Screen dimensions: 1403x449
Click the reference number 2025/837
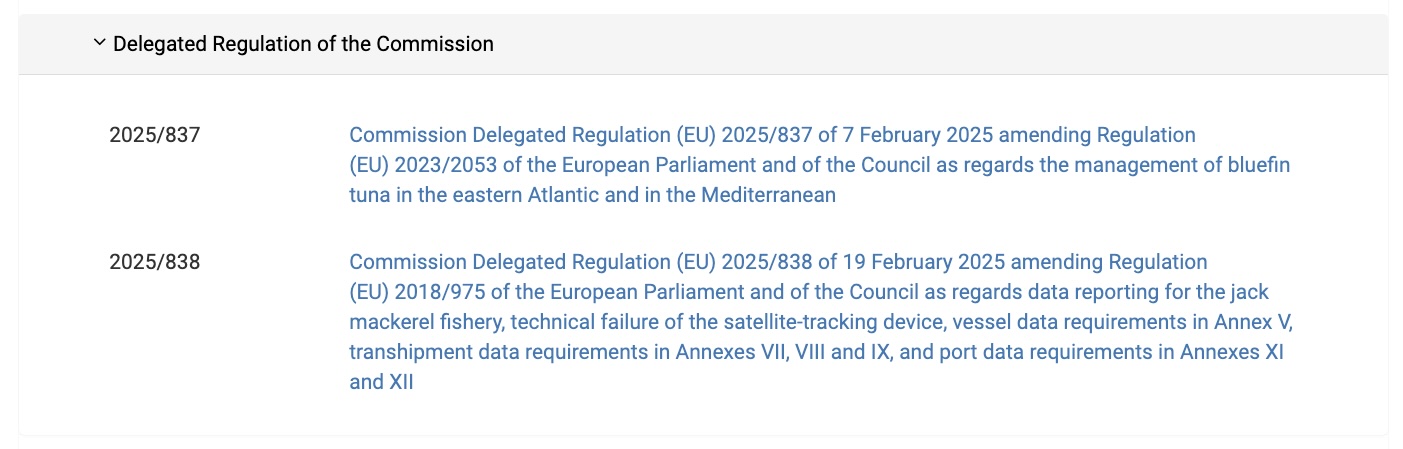click(x=155, y=134)
